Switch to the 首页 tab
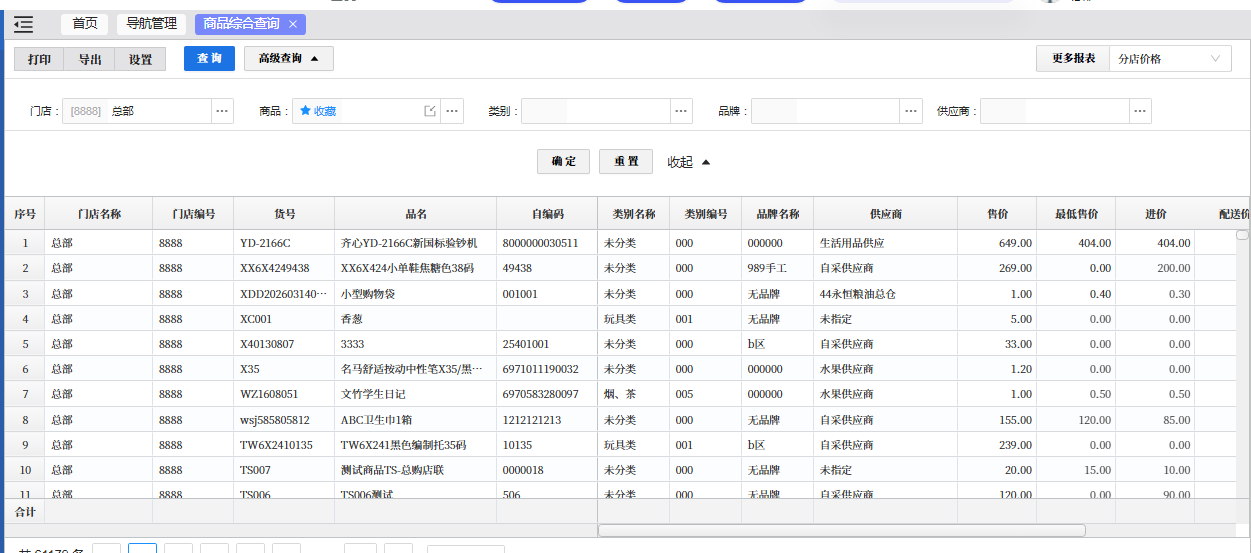This screenshot has width=1251, height=553. 85,24
